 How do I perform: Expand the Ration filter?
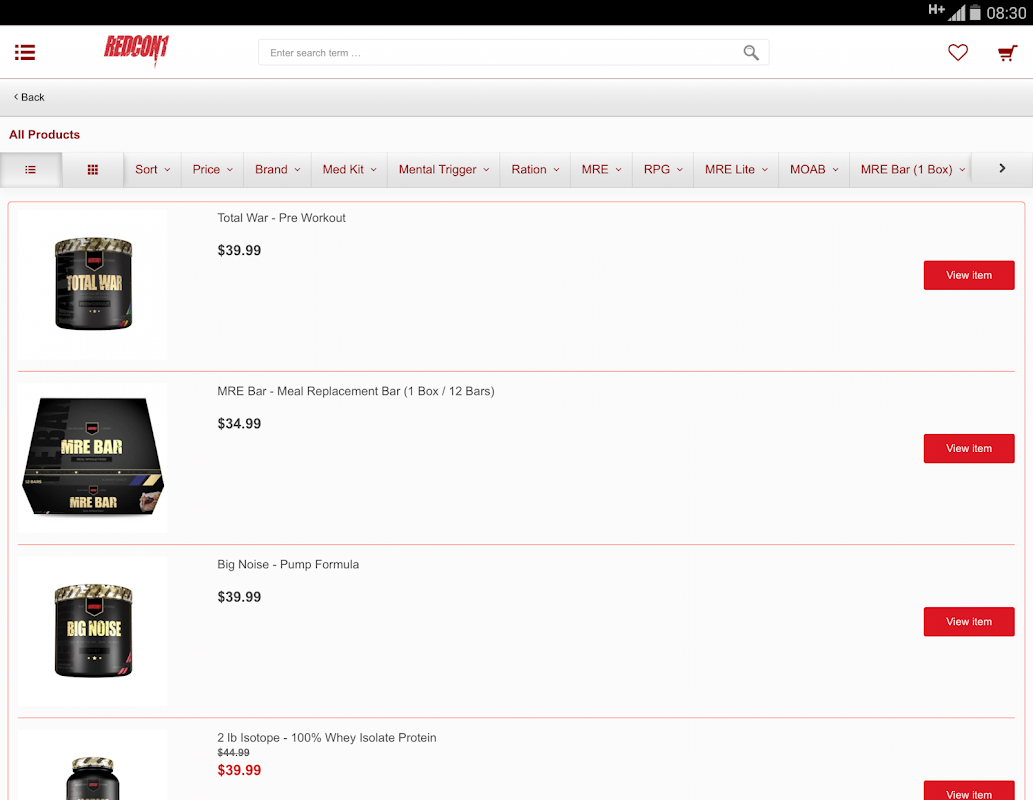[535, 170]
